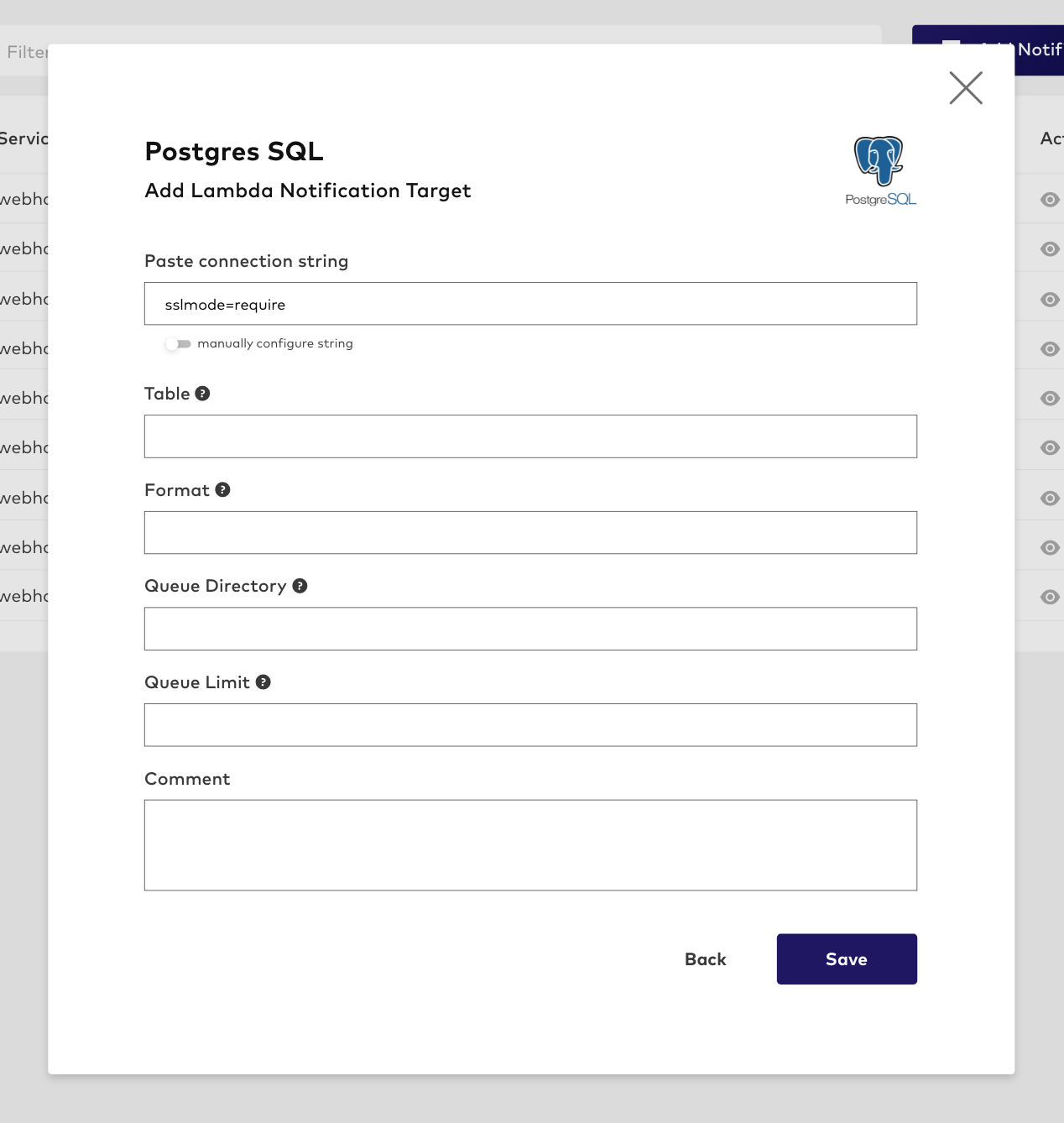1064x1123 pixels.
Task: Click the connection string input showing sslmode=require
Action: click(530, 303)
